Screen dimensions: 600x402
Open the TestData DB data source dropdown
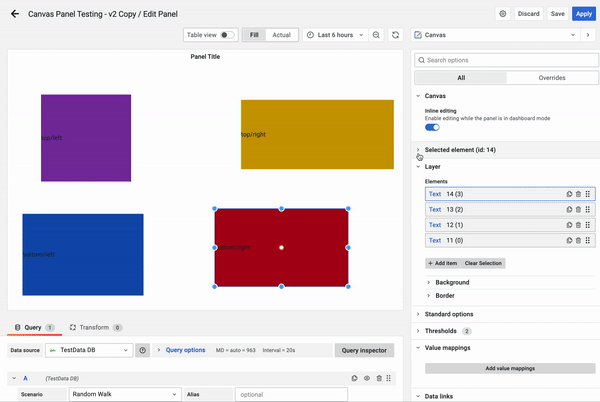tap(88, 351)
